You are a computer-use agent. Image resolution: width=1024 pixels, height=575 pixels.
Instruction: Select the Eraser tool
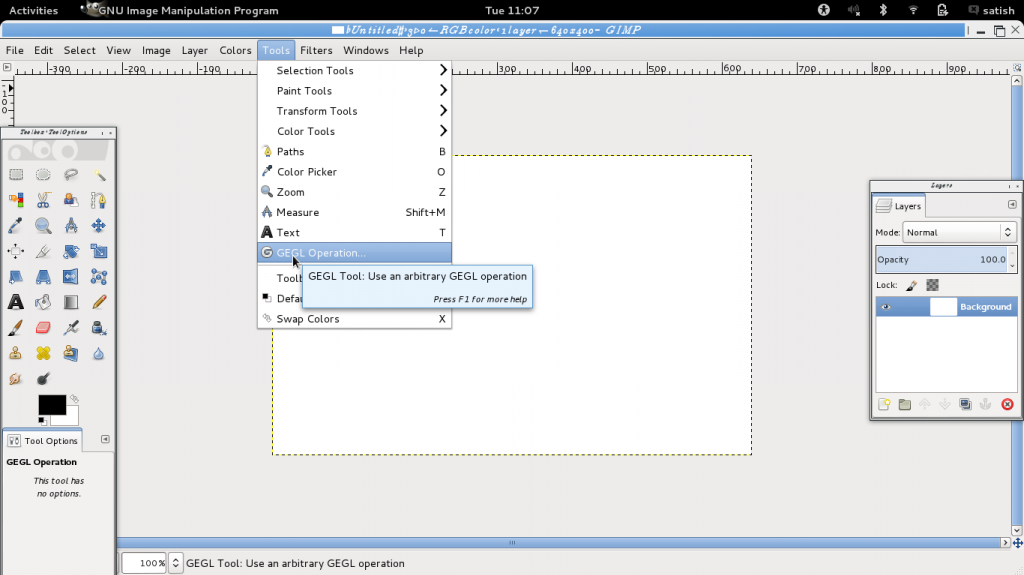[44, 328]
